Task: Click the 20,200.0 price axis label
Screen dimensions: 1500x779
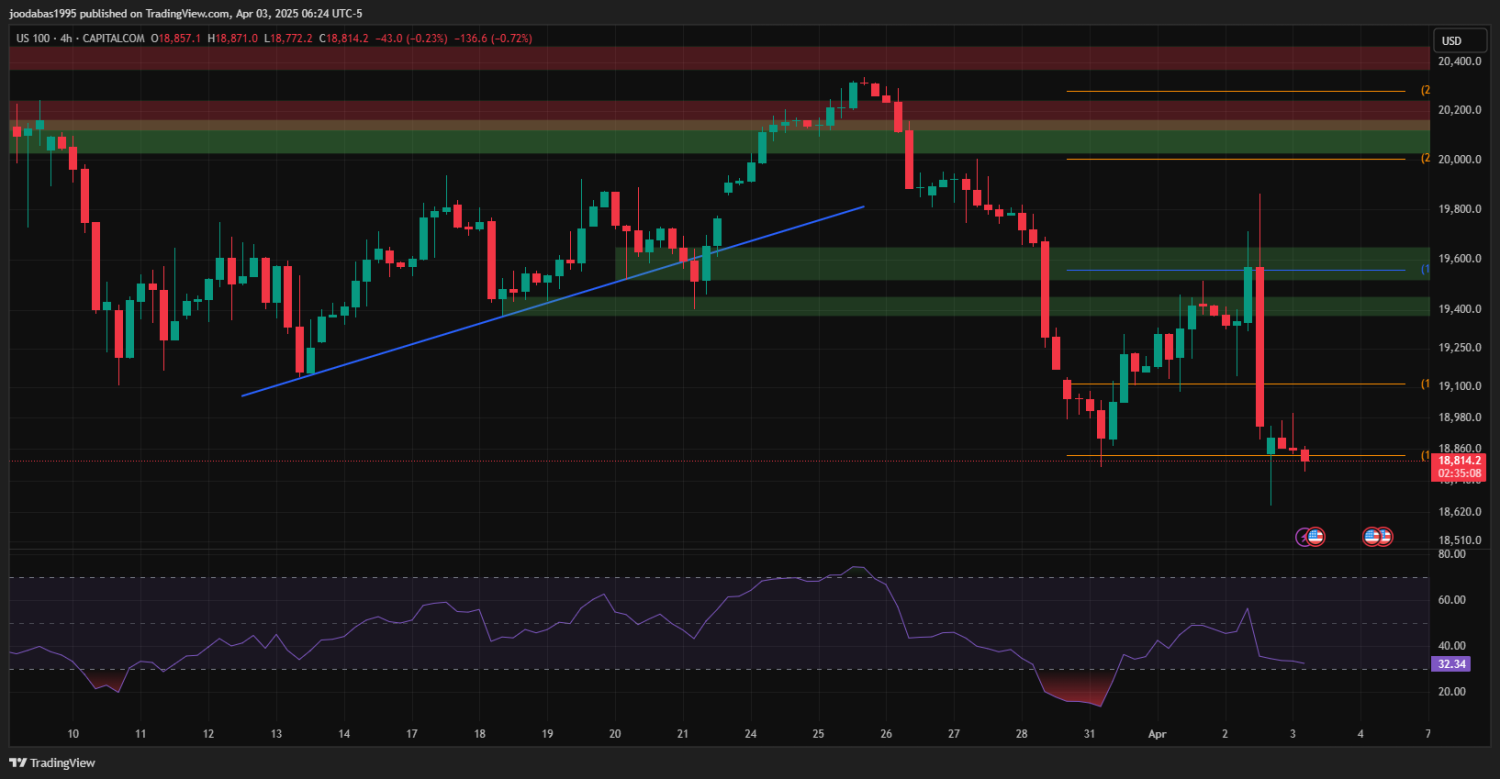Action: point(1458,110)
